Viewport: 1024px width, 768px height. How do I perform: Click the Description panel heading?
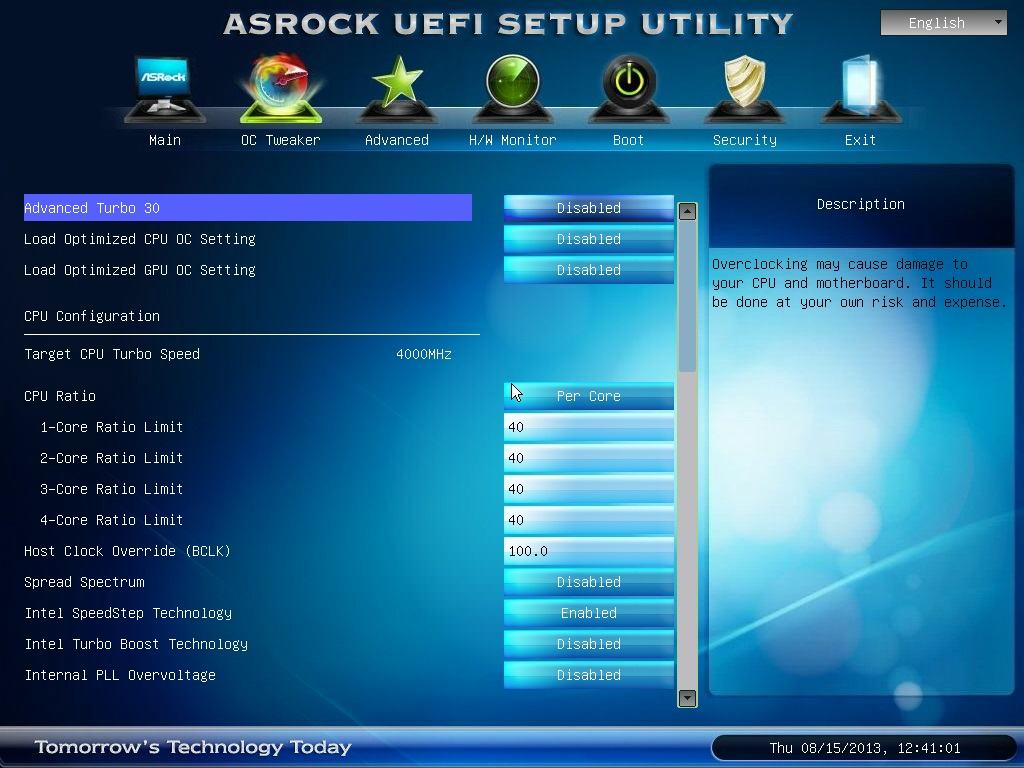tap(861, 204)
